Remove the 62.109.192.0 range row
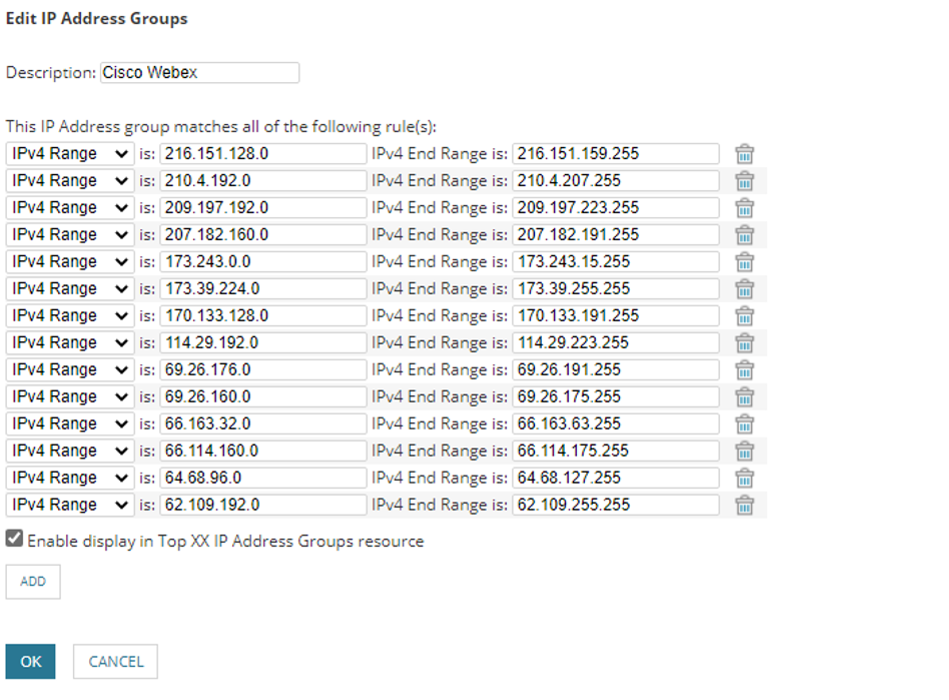Screen dimensions: 949x700 [744, 505]
